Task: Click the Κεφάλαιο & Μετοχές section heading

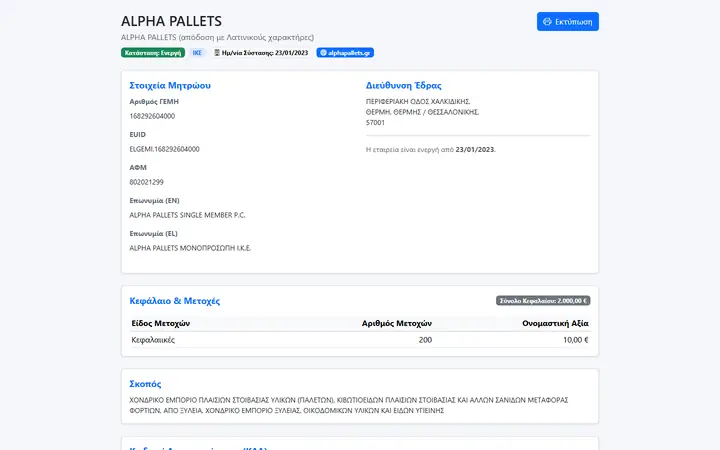Action: [x=174, y=301]
